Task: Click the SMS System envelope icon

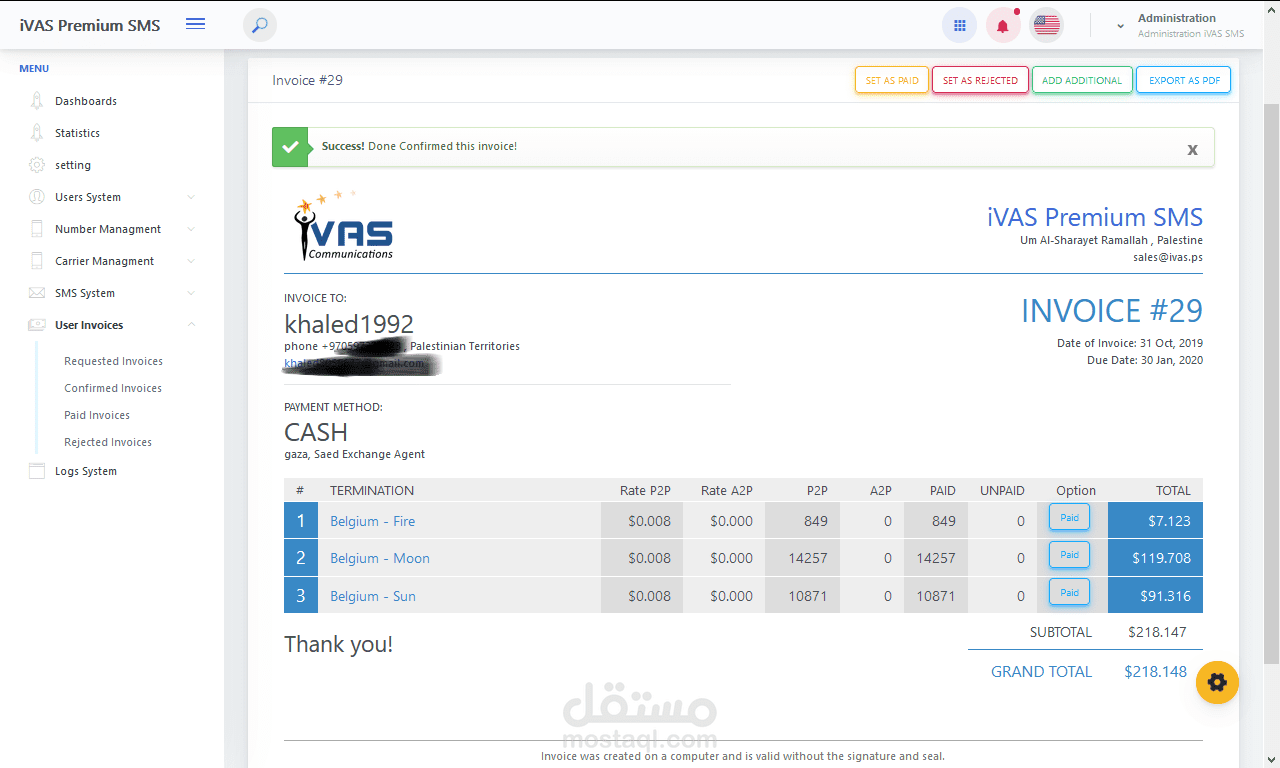Action: [x=37, y=293]
